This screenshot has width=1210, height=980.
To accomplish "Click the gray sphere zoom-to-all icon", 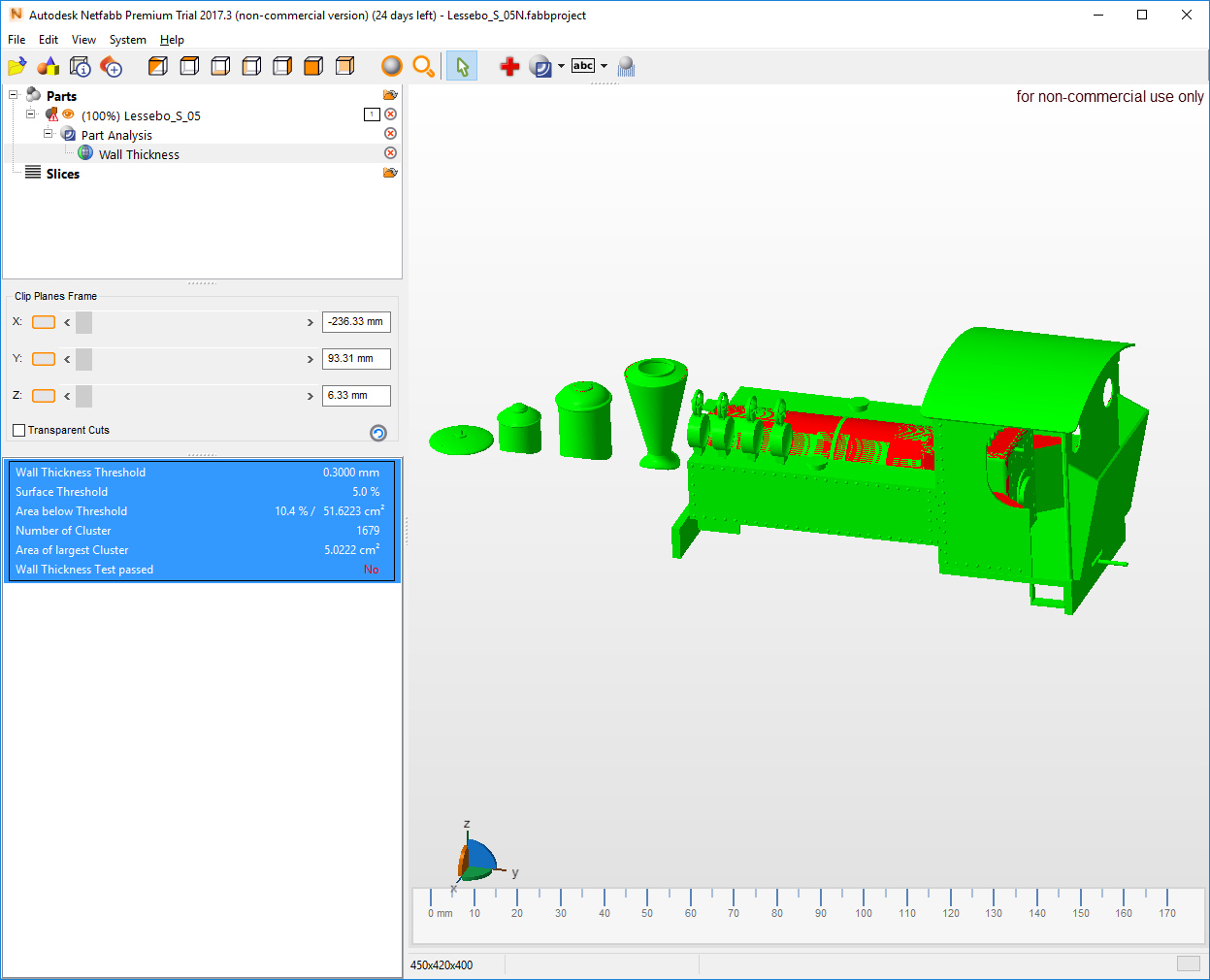I will [392, 66].
